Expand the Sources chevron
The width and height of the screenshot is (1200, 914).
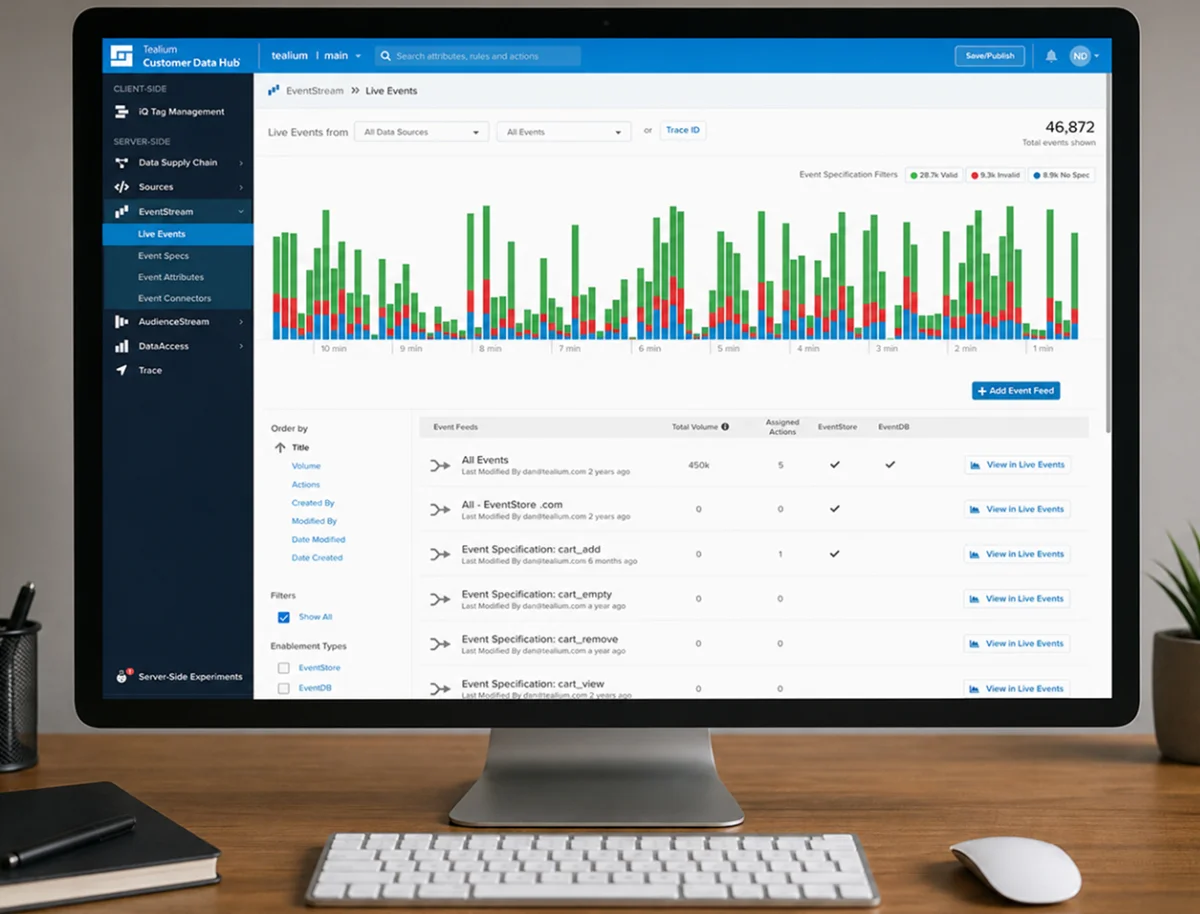pyautogui.click(x=241, y=187)
